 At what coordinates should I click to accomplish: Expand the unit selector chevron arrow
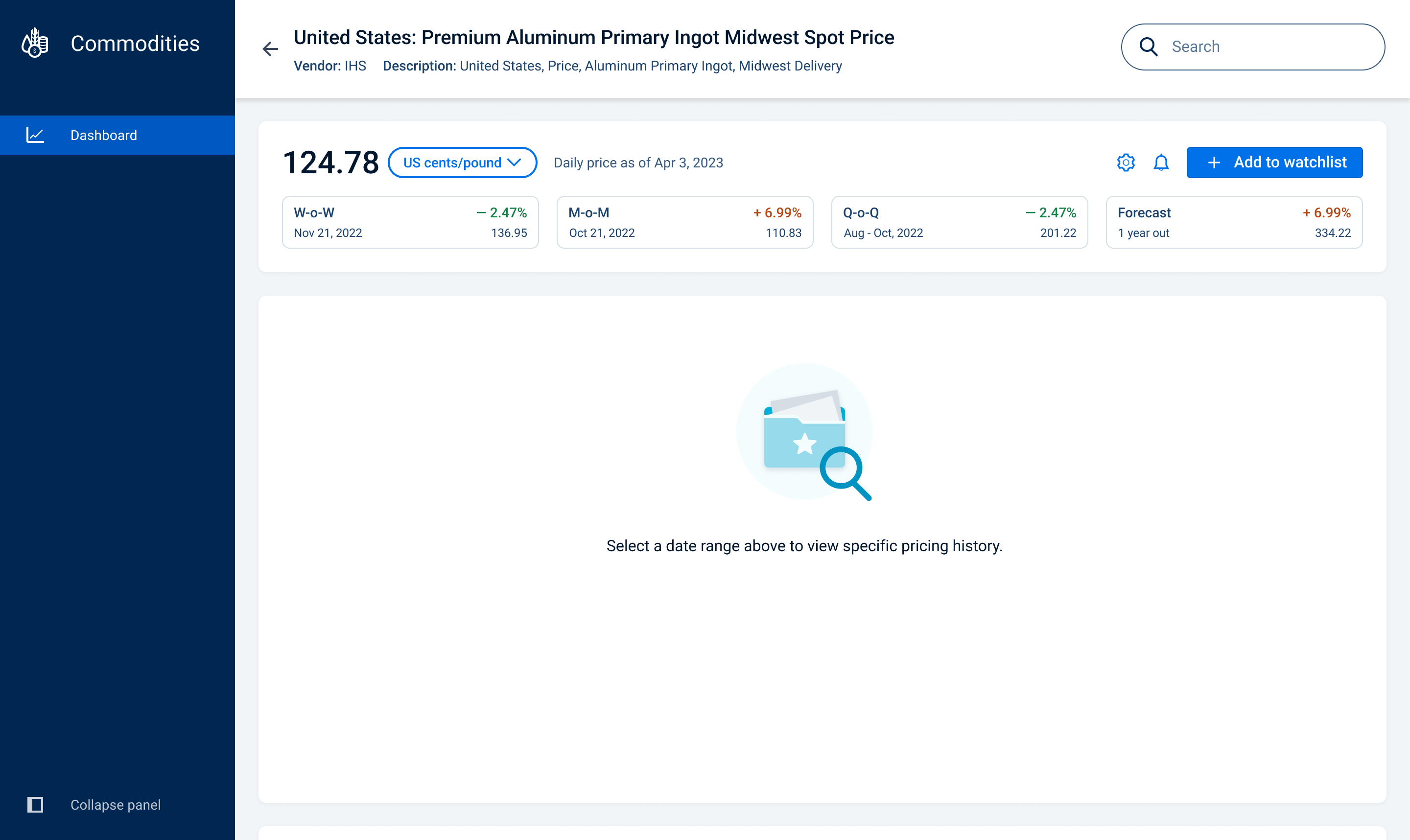point(515,163)
